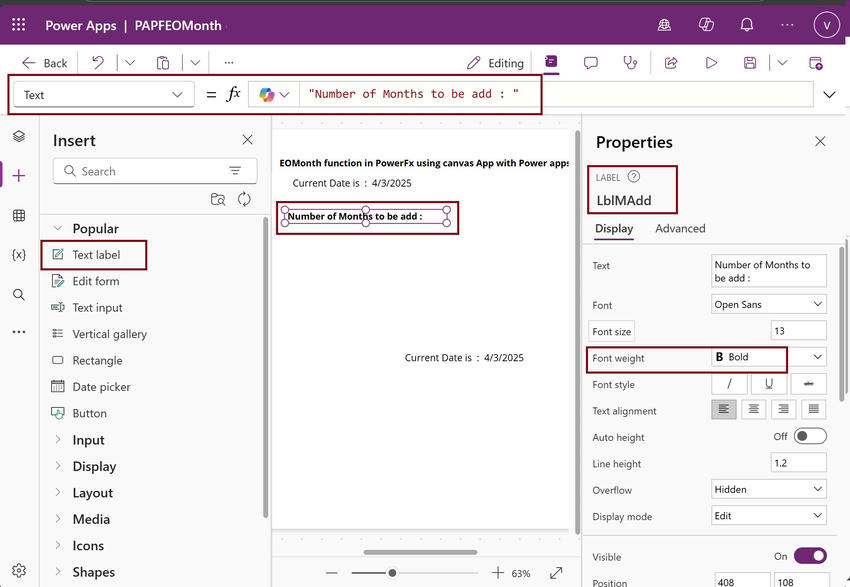850x587 pixels.
Task: Open the Font weight Bold dropdown
Action: click(769, 357)
